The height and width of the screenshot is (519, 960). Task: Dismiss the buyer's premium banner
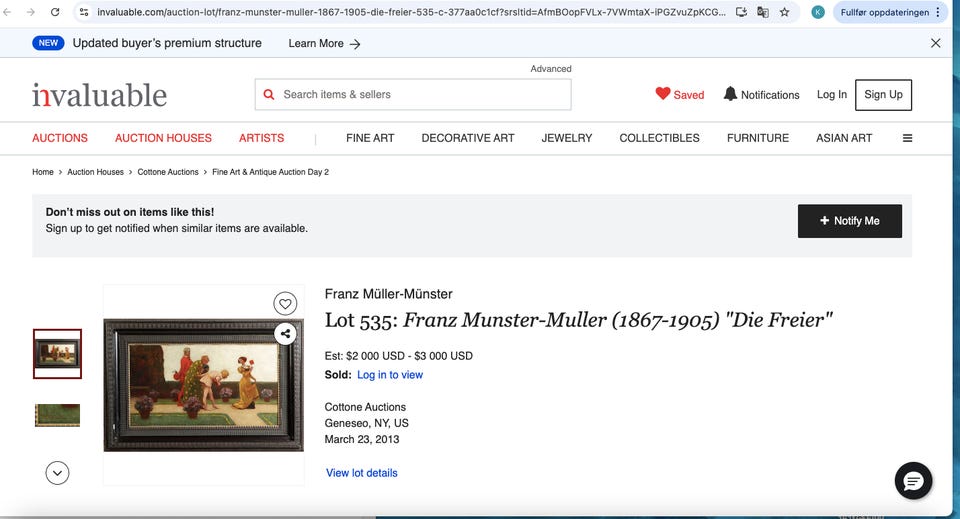tap(936, 43)
